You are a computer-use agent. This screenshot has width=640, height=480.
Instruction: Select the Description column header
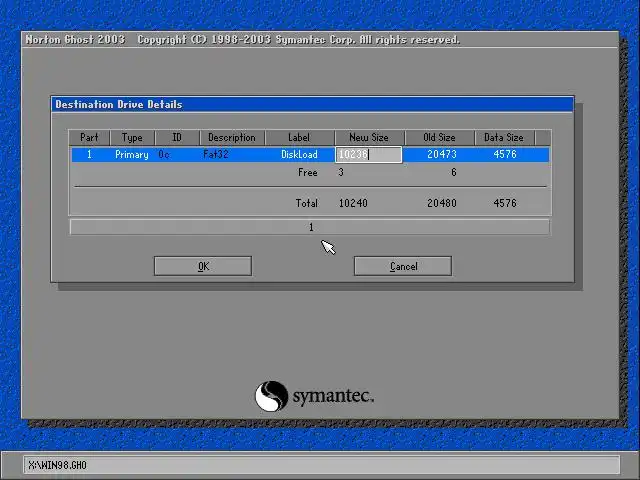tap(232, 138)
